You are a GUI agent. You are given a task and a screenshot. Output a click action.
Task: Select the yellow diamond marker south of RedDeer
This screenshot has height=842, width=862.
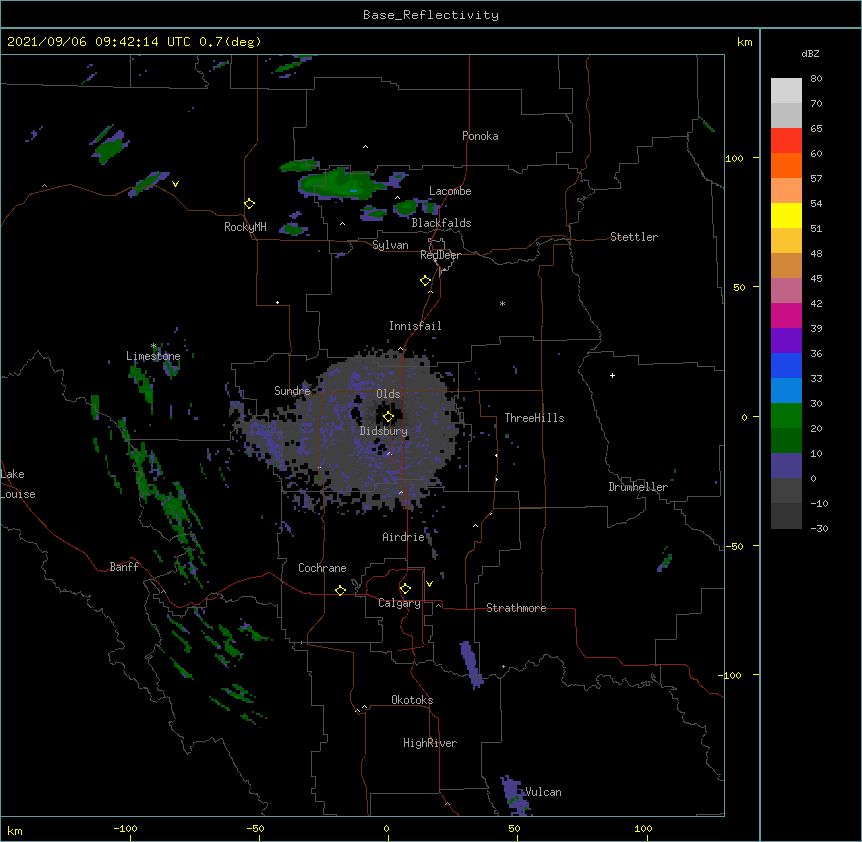pos(426,281)
